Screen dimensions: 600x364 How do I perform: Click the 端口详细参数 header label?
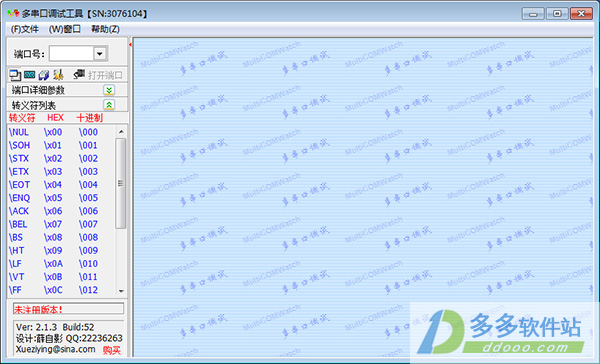38,90
